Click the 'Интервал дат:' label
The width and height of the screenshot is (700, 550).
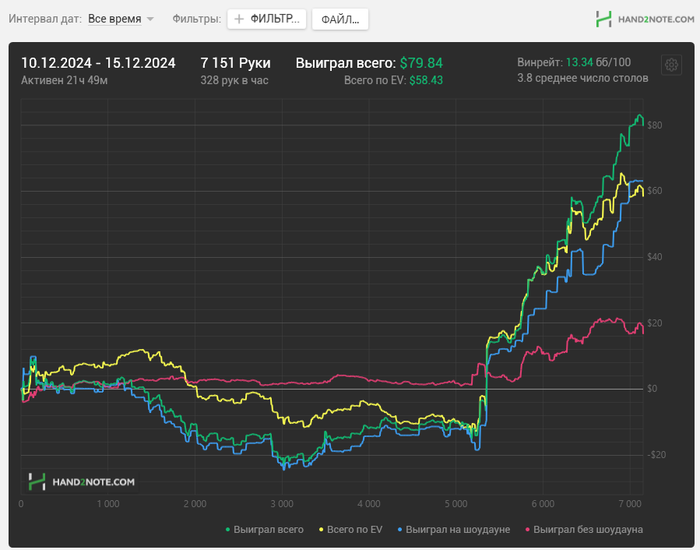[45, 19]
